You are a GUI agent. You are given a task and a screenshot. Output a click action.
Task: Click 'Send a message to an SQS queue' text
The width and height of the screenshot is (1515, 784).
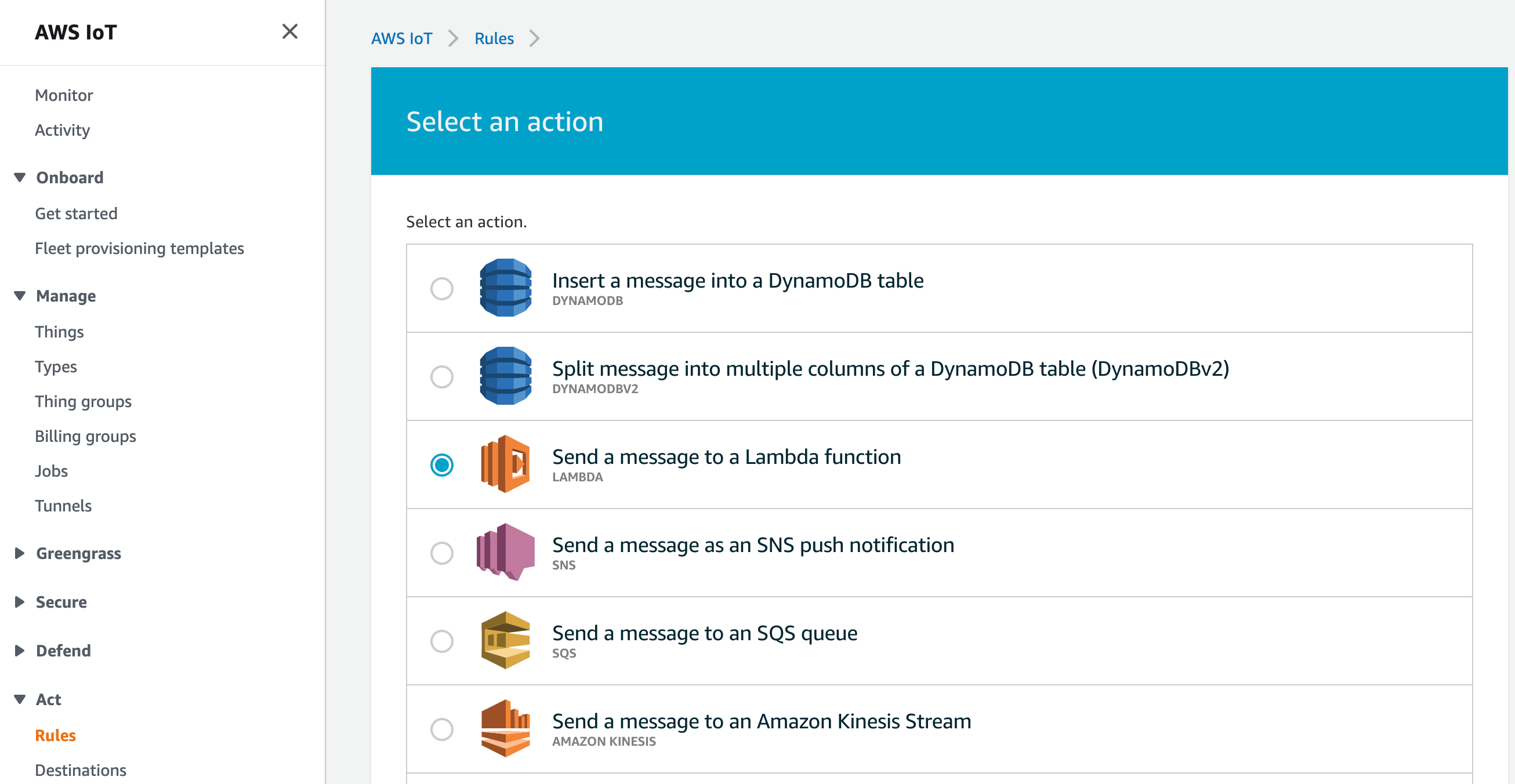click(705, 633)
